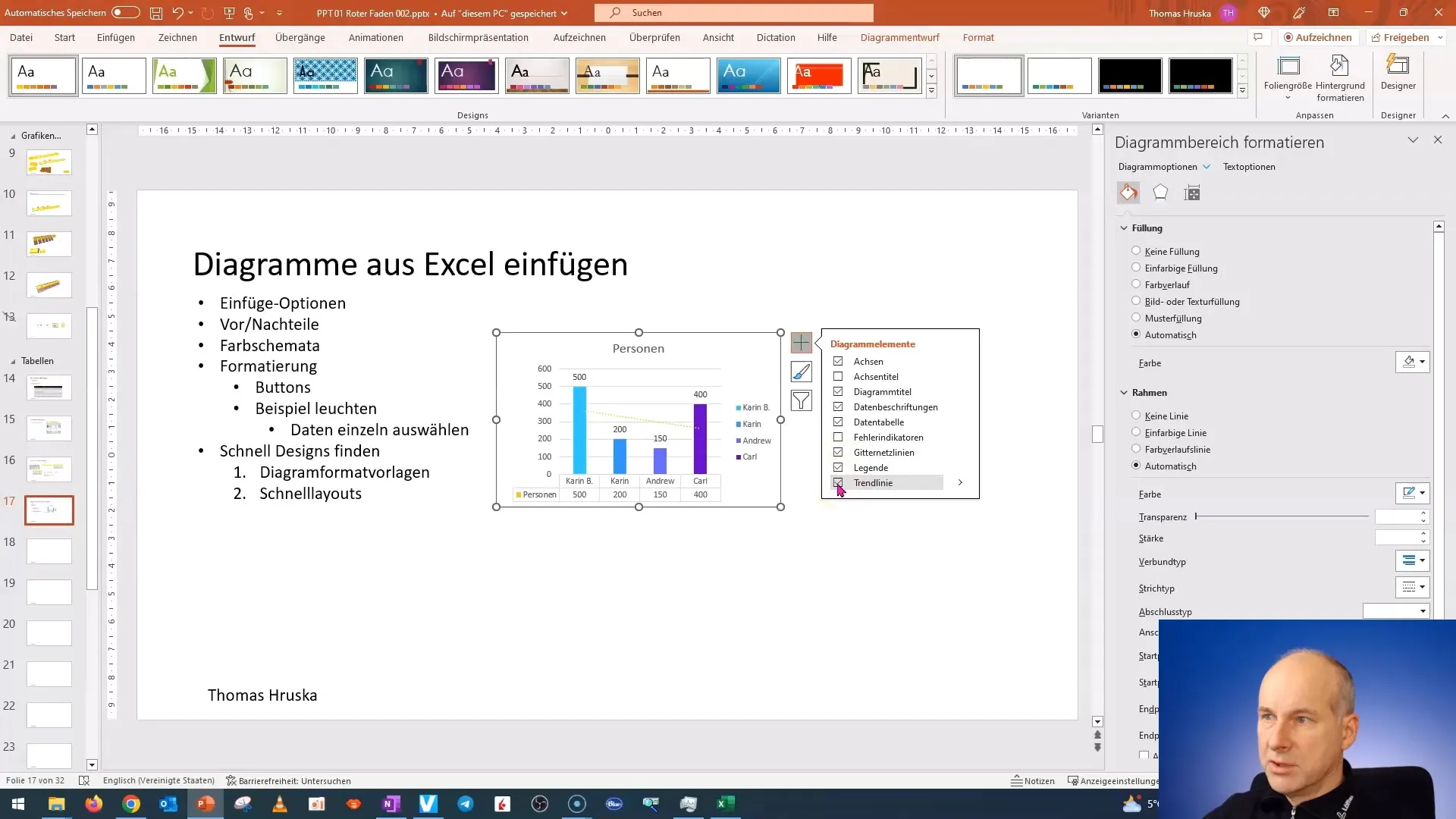
Task: Open the Entwurf ribbon tab
Action: point(237,37)
